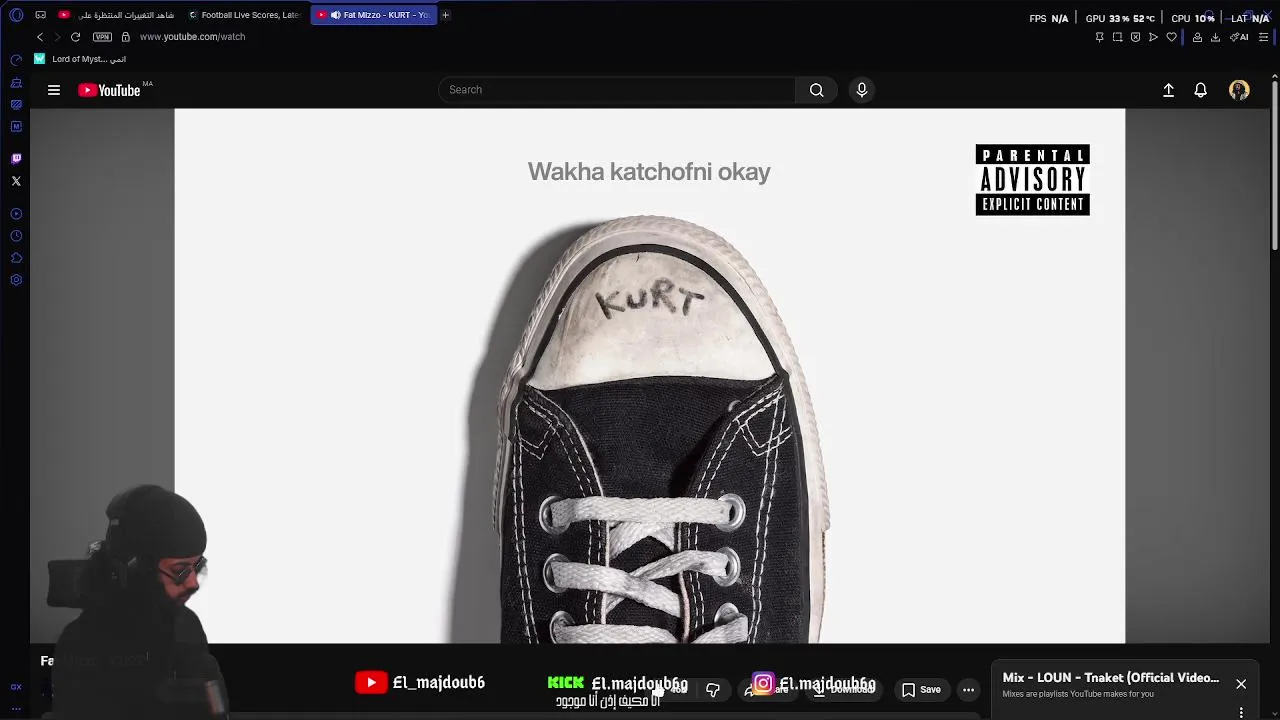The width and height of the screenshot is (1280, 720).
Task: Open the striped sidebar panel icon
Action: click(x=16, y=104)
